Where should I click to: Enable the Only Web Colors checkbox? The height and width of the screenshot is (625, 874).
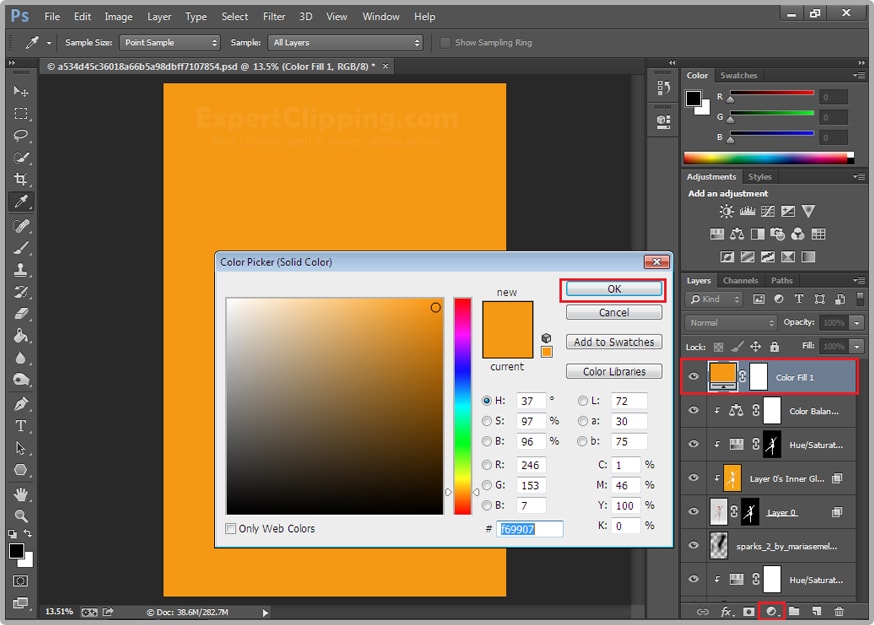click(x=229, y=528)
